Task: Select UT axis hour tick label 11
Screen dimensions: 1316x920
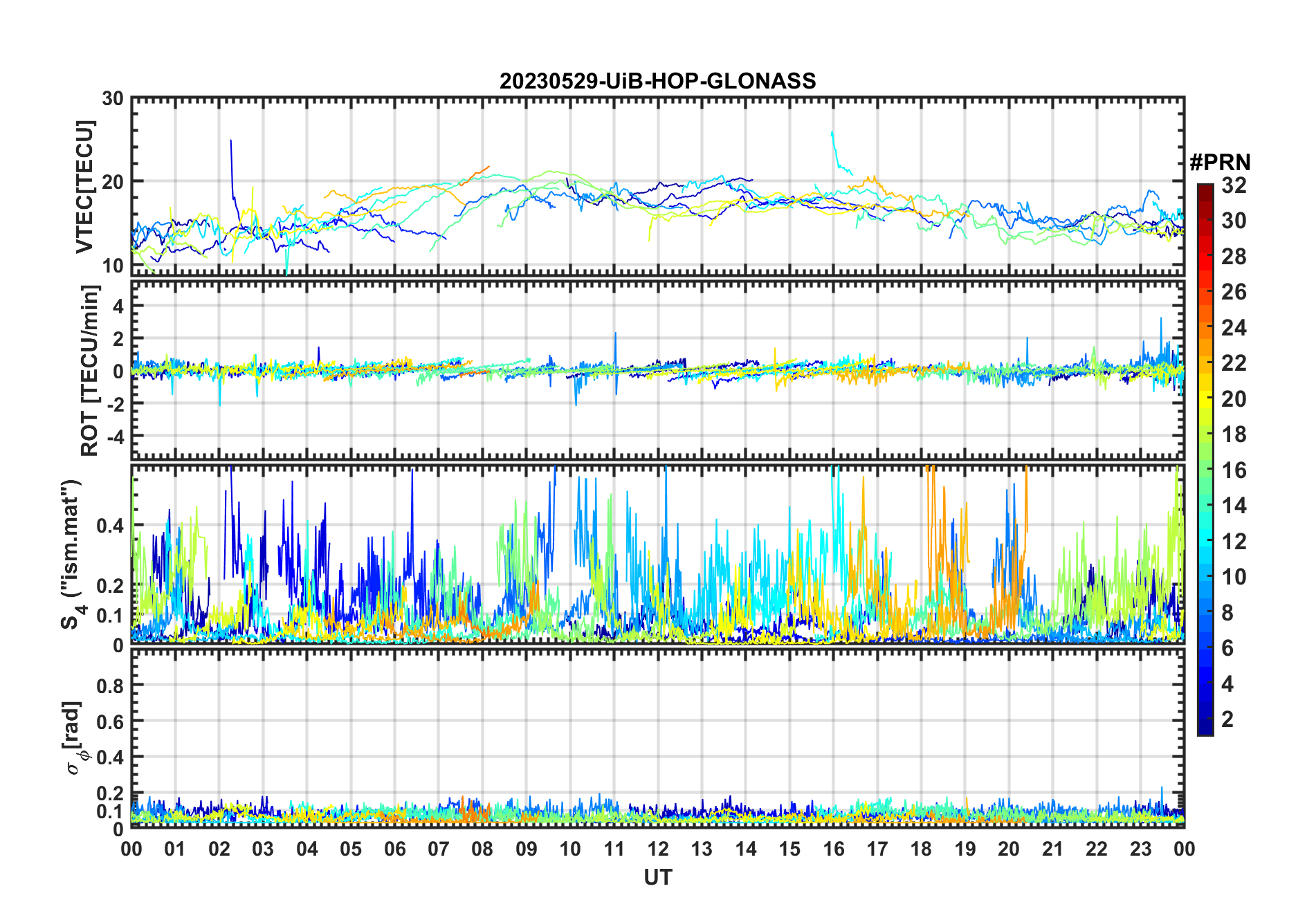Action: click(x=614, y=849)
